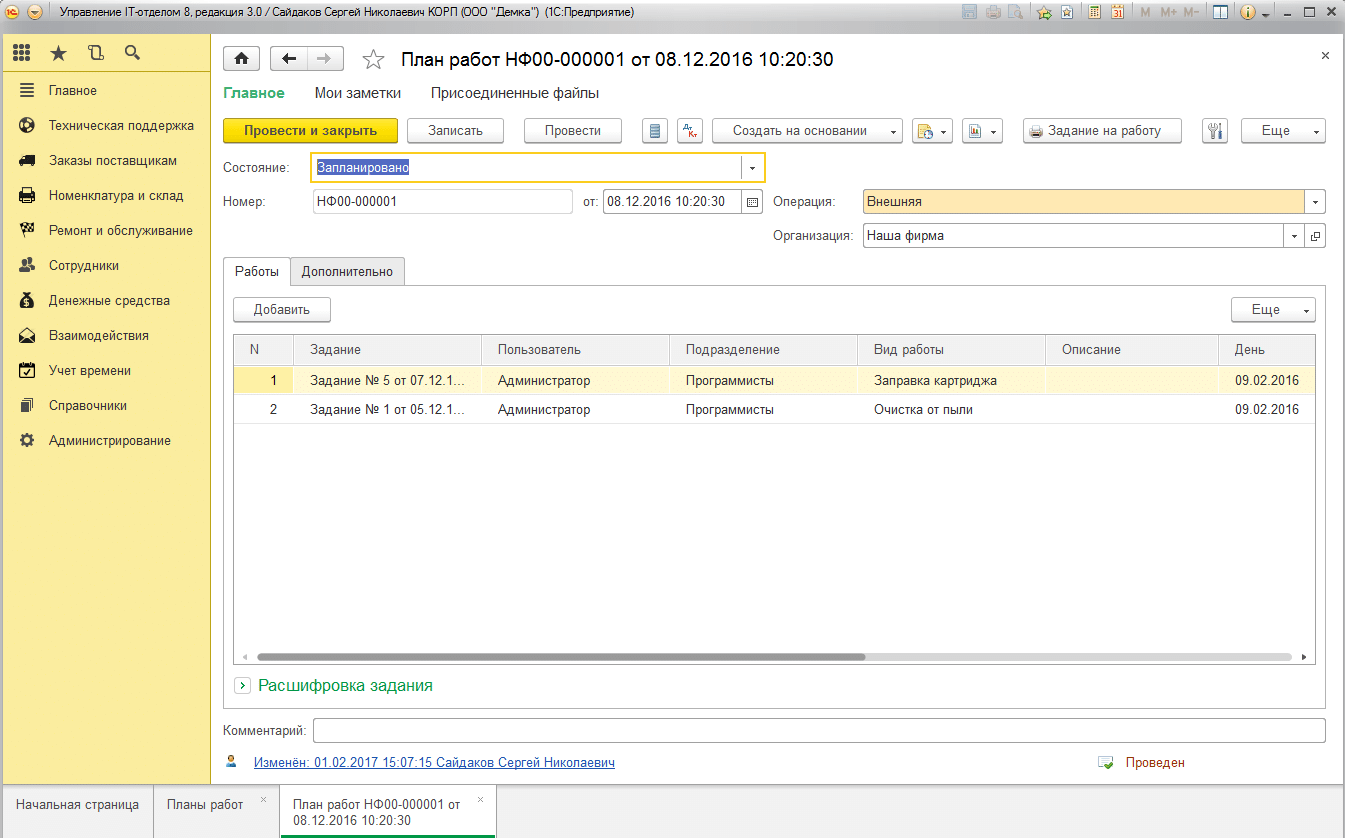The height and width of the screenshot is (838, 1345).
Task: Click the Провести и закрыть button
Action: coord(310,131)
